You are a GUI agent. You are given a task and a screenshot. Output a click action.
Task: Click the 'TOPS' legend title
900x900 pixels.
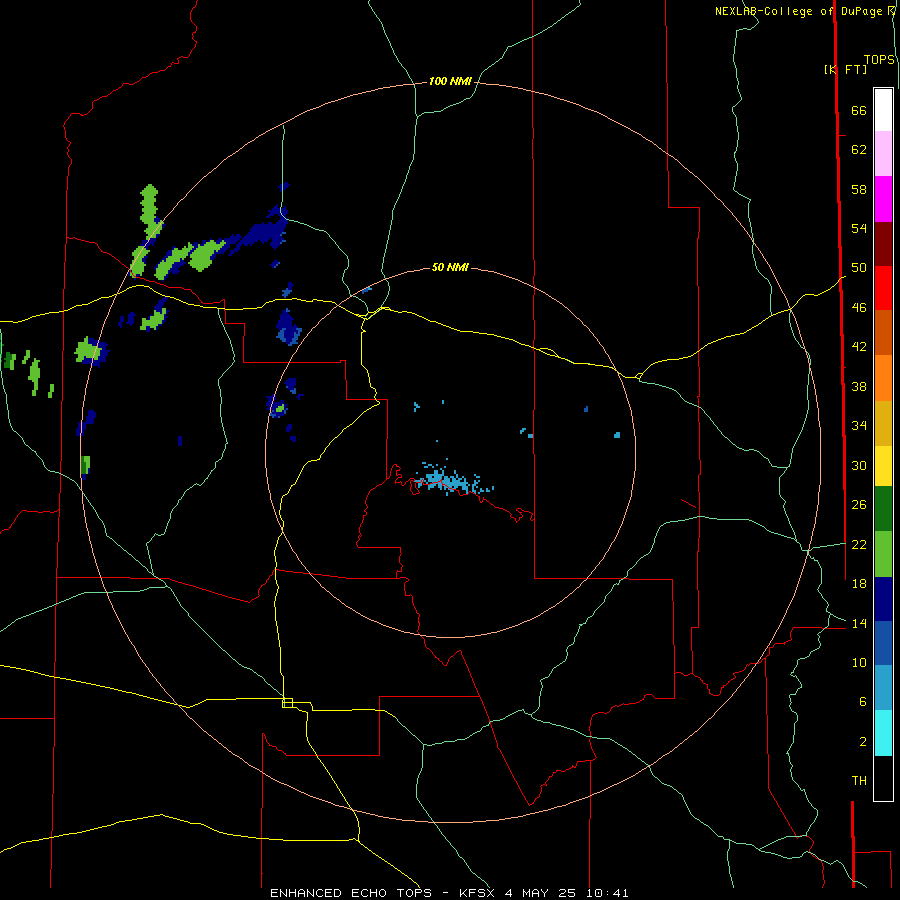(x=879, y=60)
